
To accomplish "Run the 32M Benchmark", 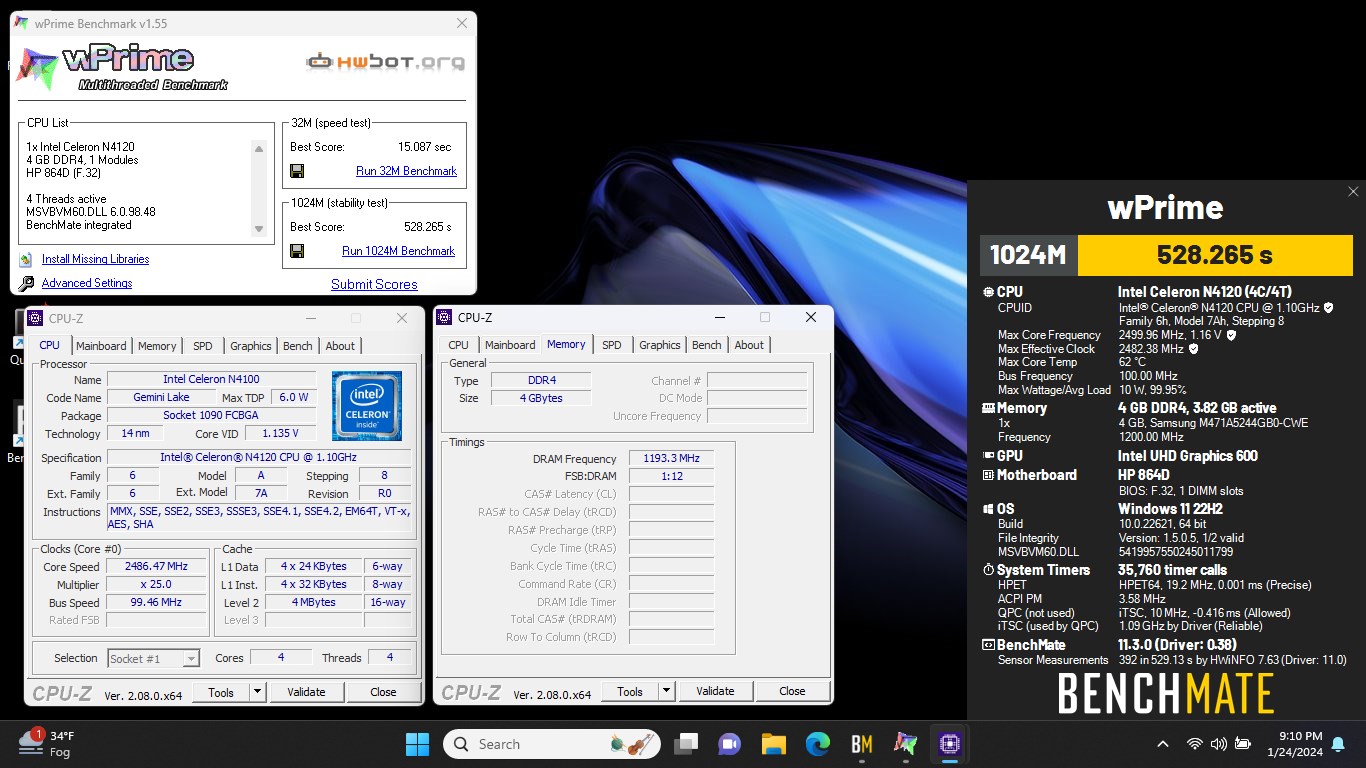I will 406,171.
